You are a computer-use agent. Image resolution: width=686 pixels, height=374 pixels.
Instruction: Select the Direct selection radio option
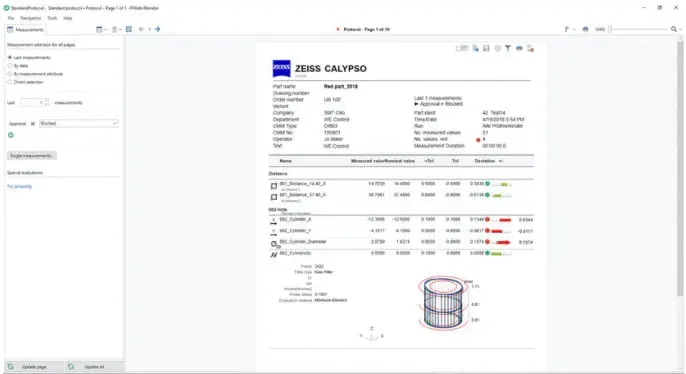click(10, 82)
